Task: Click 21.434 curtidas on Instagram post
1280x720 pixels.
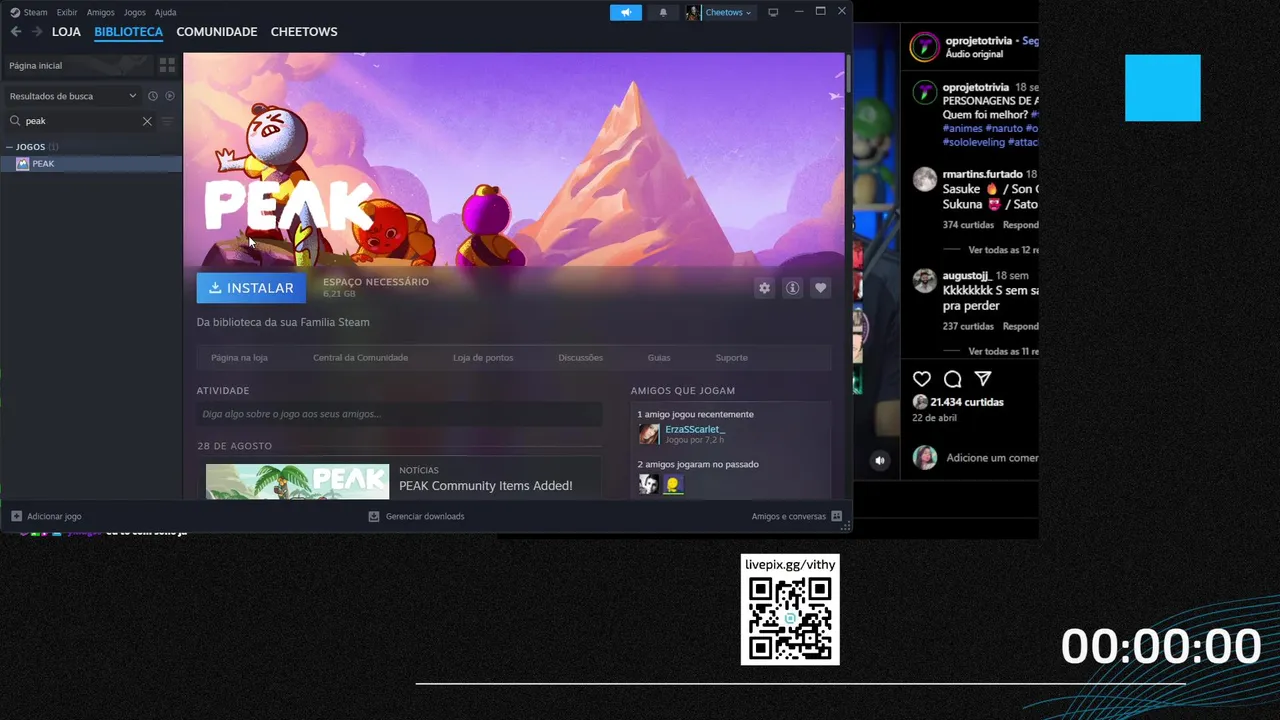Action: pos(967,402)
